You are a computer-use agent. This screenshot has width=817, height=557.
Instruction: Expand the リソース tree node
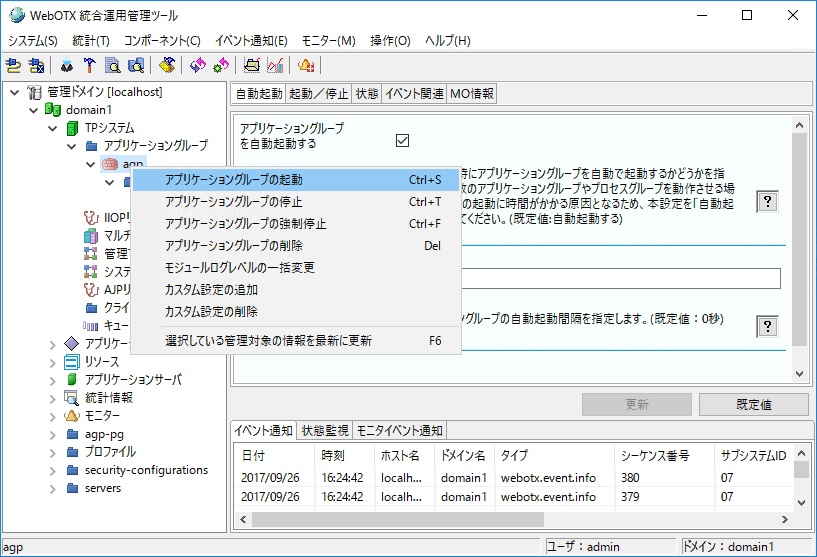[x=53, y=362]
